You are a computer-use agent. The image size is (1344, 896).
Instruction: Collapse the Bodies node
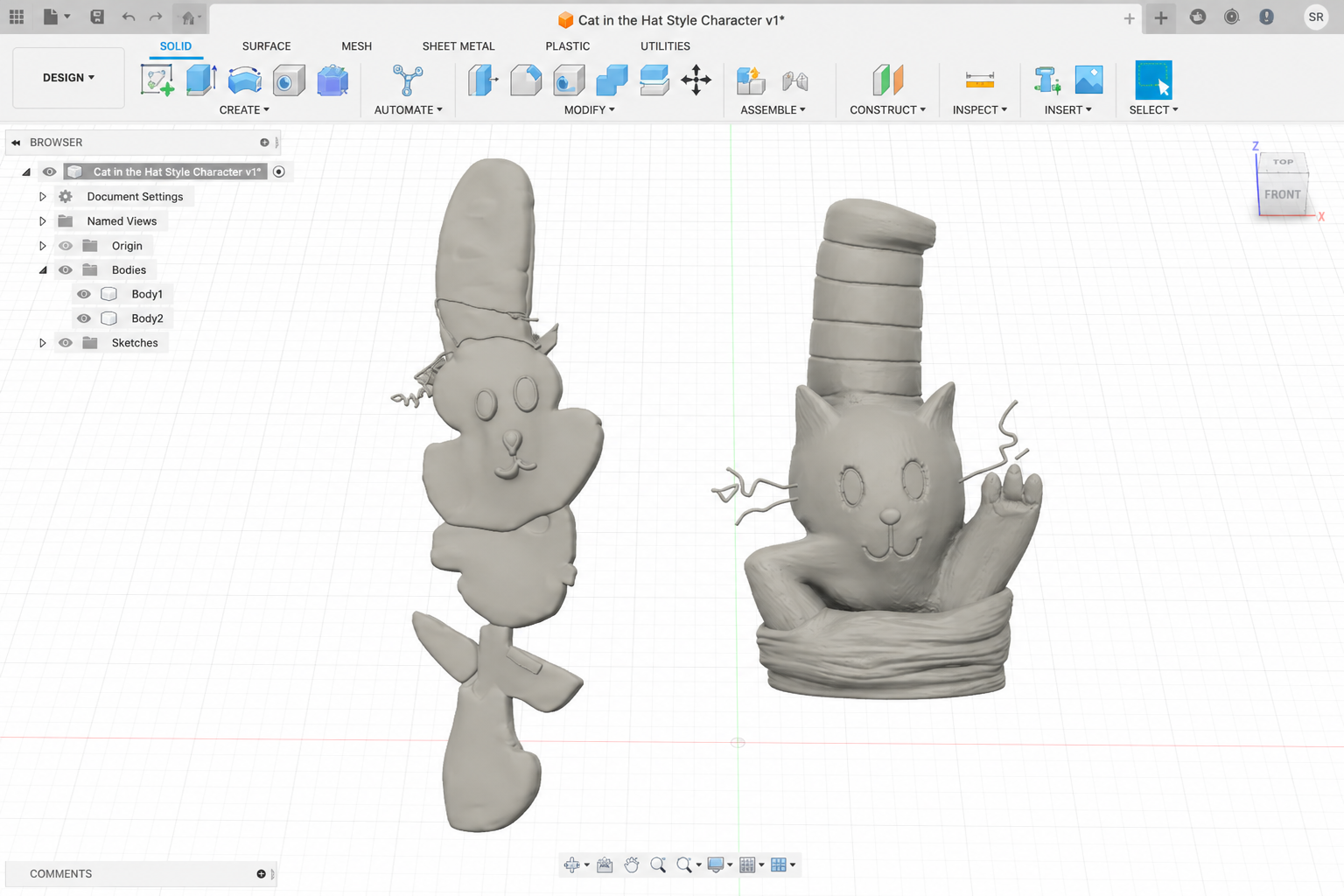42,270
